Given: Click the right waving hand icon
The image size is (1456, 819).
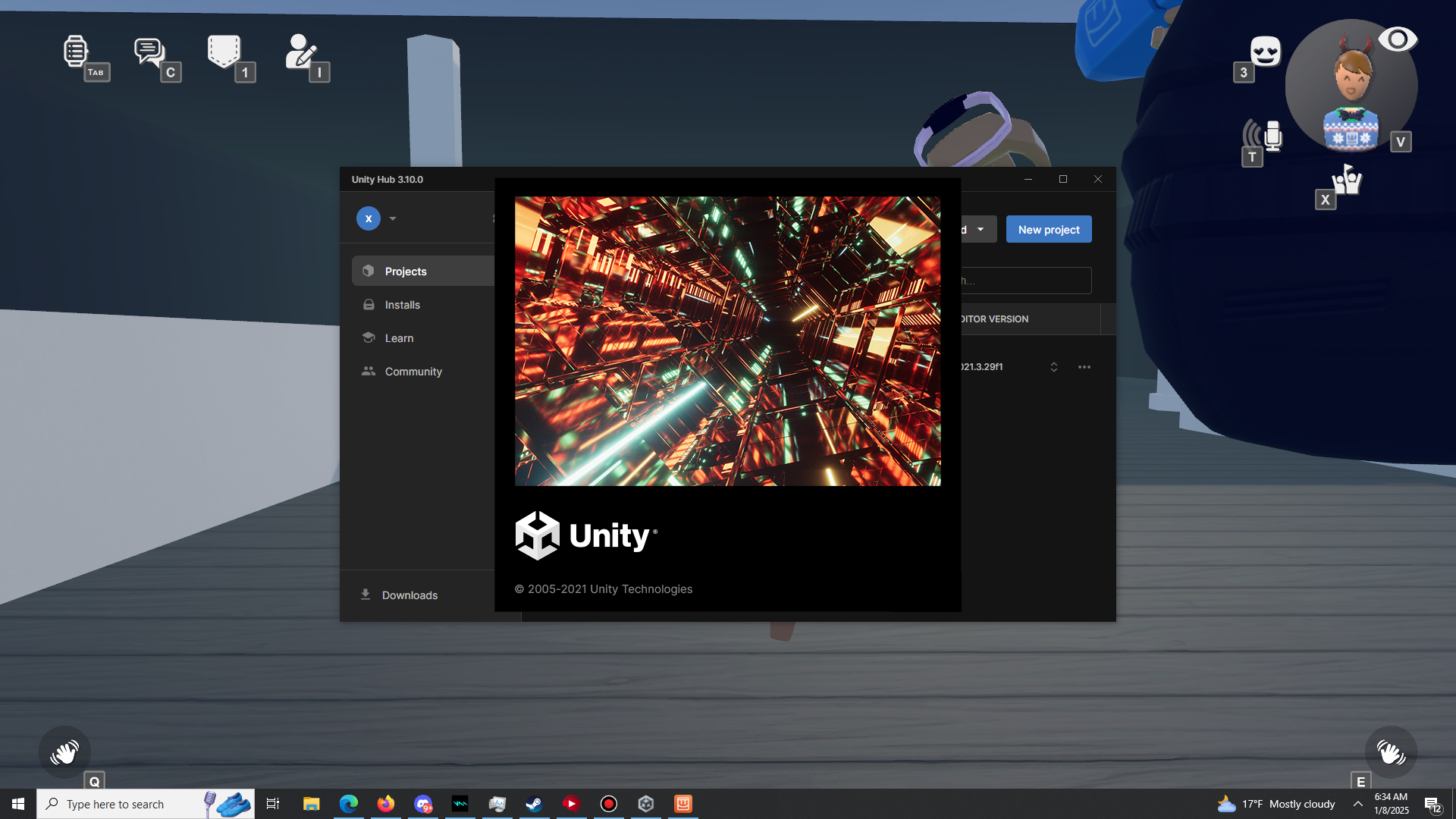Looking at the screenshot, I should (x=1391, y=752).
